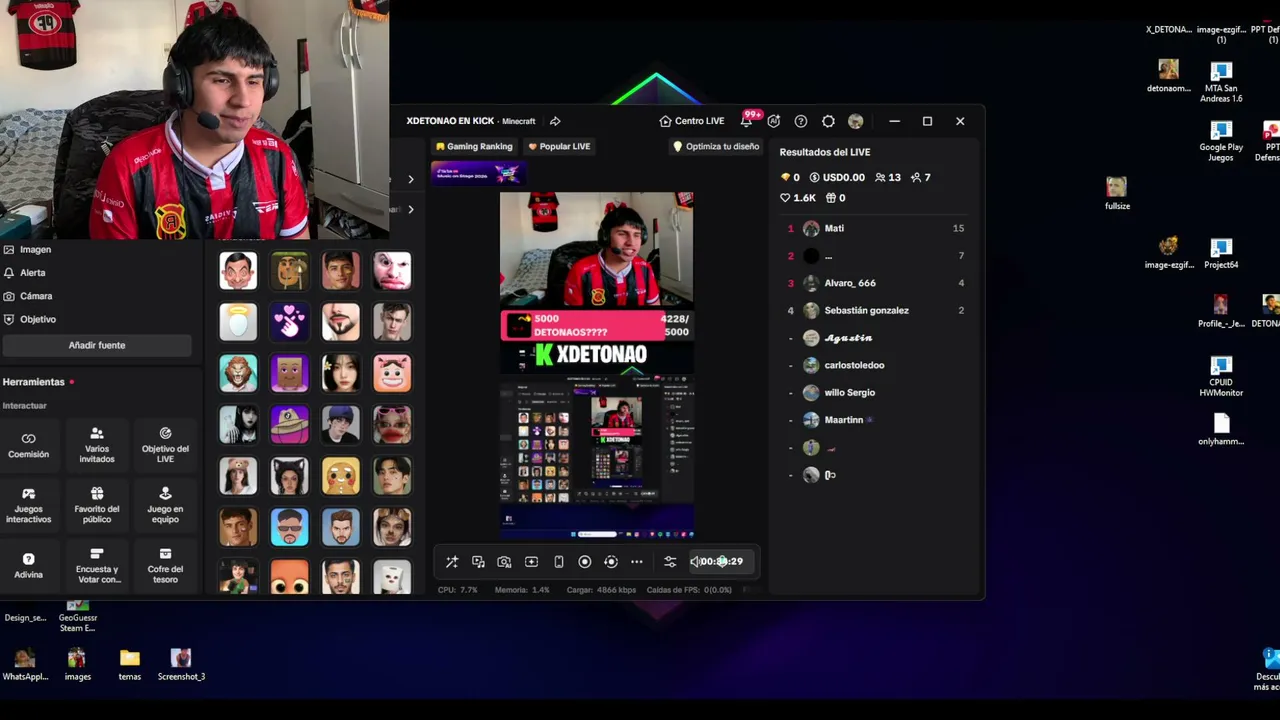Select the Objetivo source
This screenshot has height=720, width=1280.
[x=30, y=319]
